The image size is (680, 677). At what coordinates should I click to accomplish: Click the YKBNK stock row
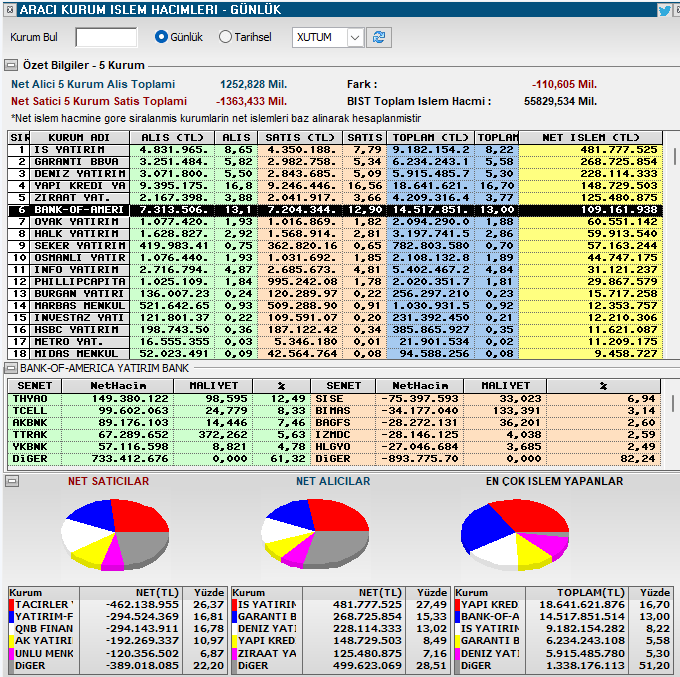[x=159, y=447]
